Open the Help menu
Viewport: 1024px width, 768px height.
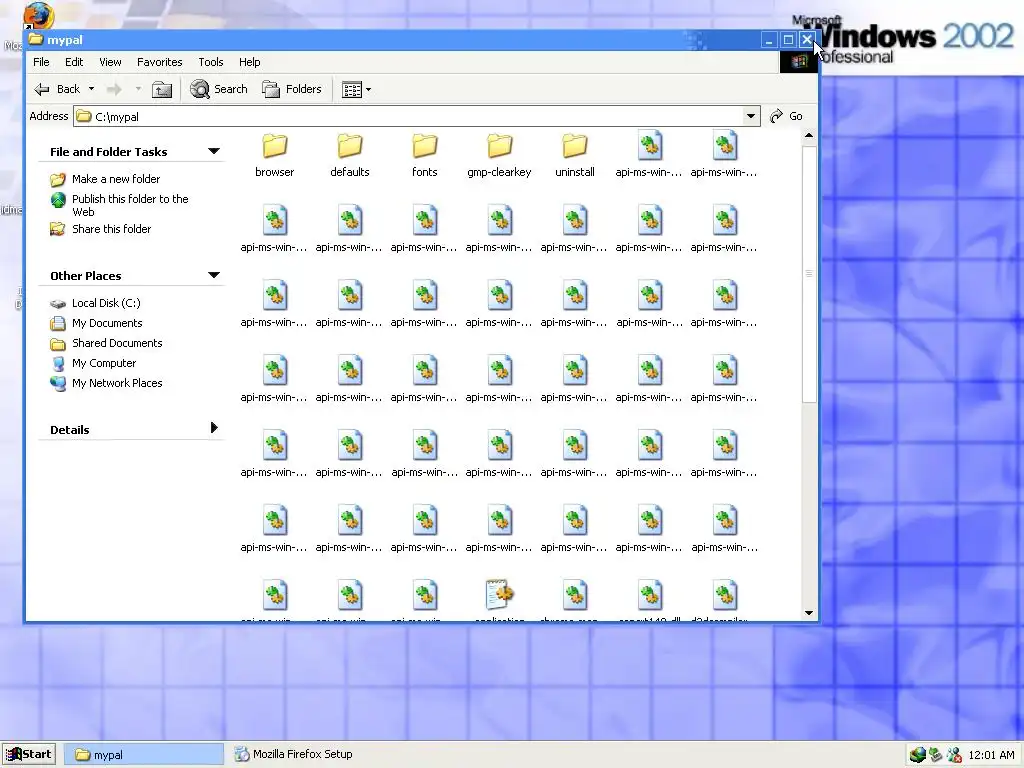point(249,62)
